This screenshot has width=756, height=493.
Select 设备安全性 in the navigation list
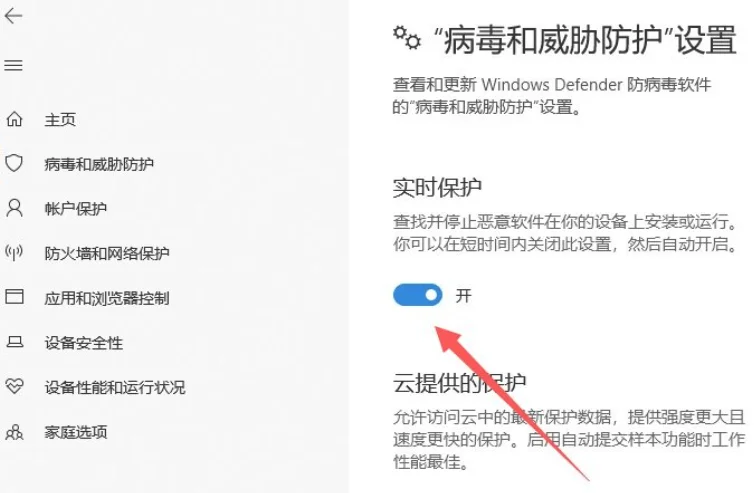pyautogui.click(x=83, y=343)
